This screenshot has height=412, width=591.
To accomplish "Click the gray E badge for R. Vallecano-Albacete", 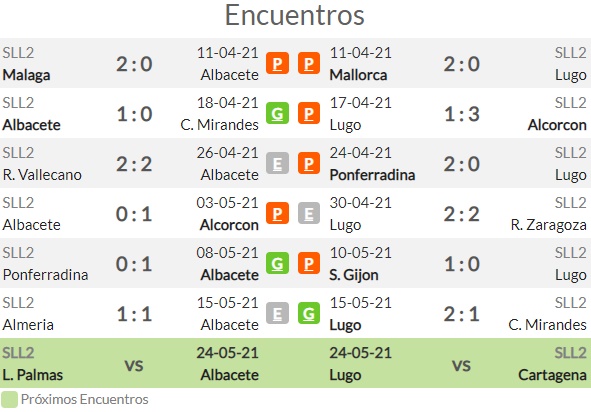I will (x=277, y=164).
